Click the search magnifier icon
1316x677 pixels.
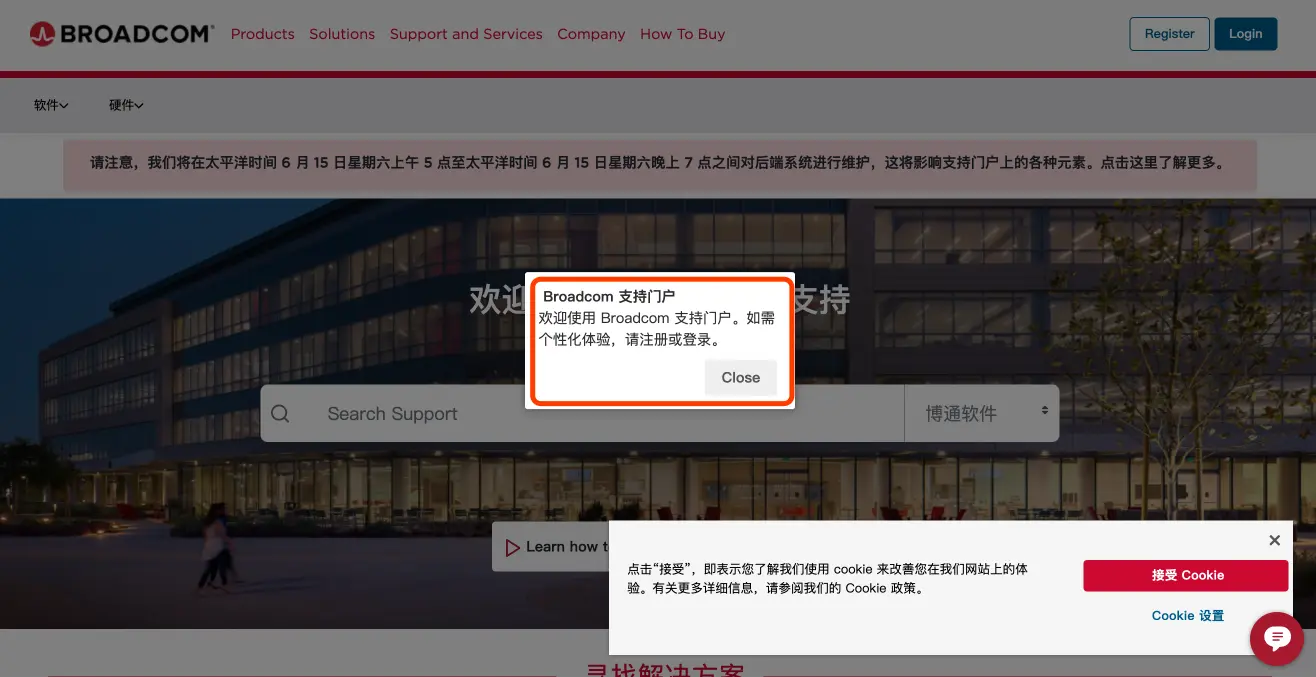coord(280,414)
